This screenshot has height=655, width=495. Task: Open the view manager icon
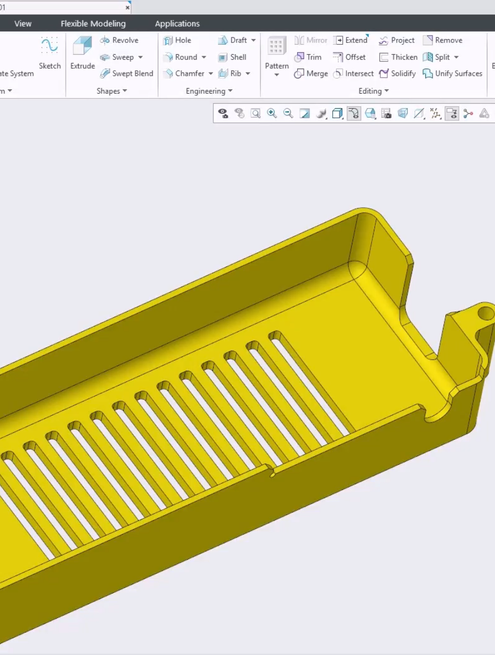coord(386,113)
